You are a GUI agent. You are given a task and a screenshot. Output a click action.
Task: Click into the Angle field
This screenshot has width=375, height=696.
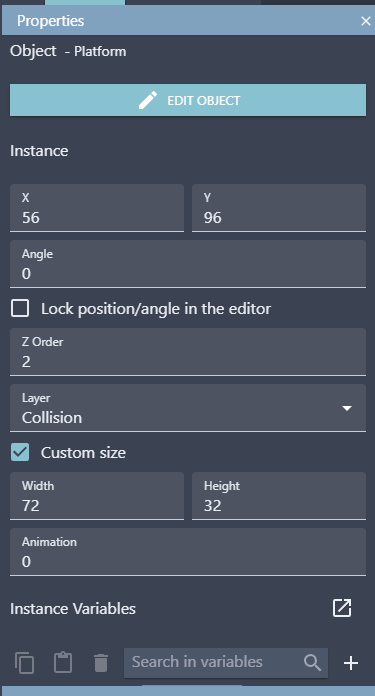click(x=188, y=264)
